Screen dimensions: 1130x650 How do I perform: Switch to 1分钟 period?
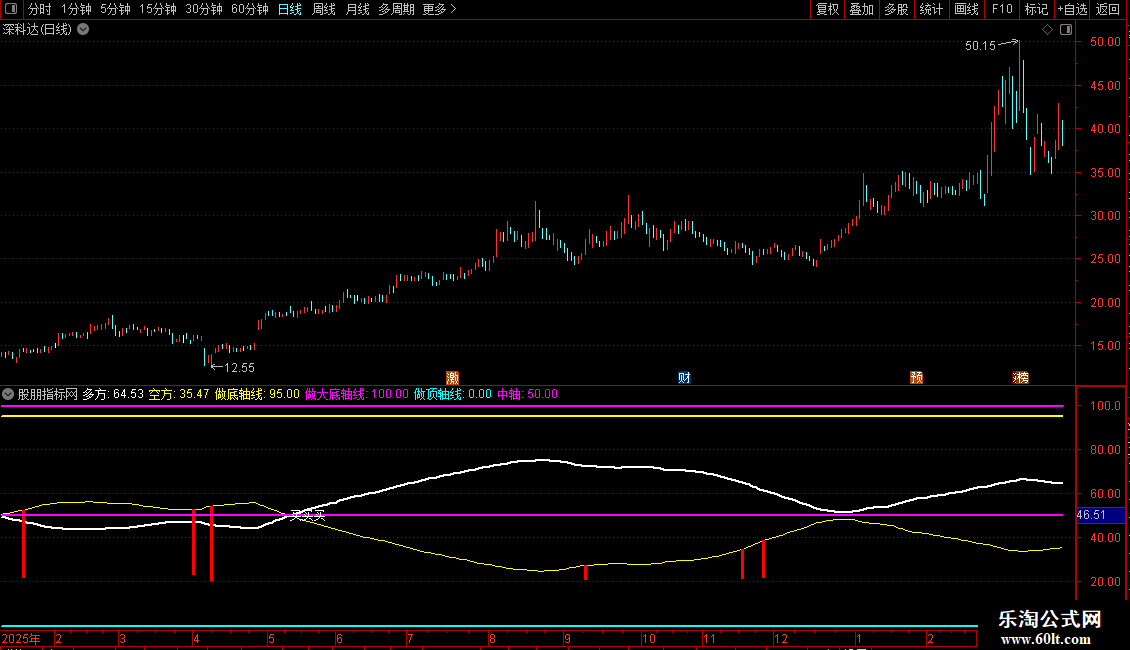point(76,9)
